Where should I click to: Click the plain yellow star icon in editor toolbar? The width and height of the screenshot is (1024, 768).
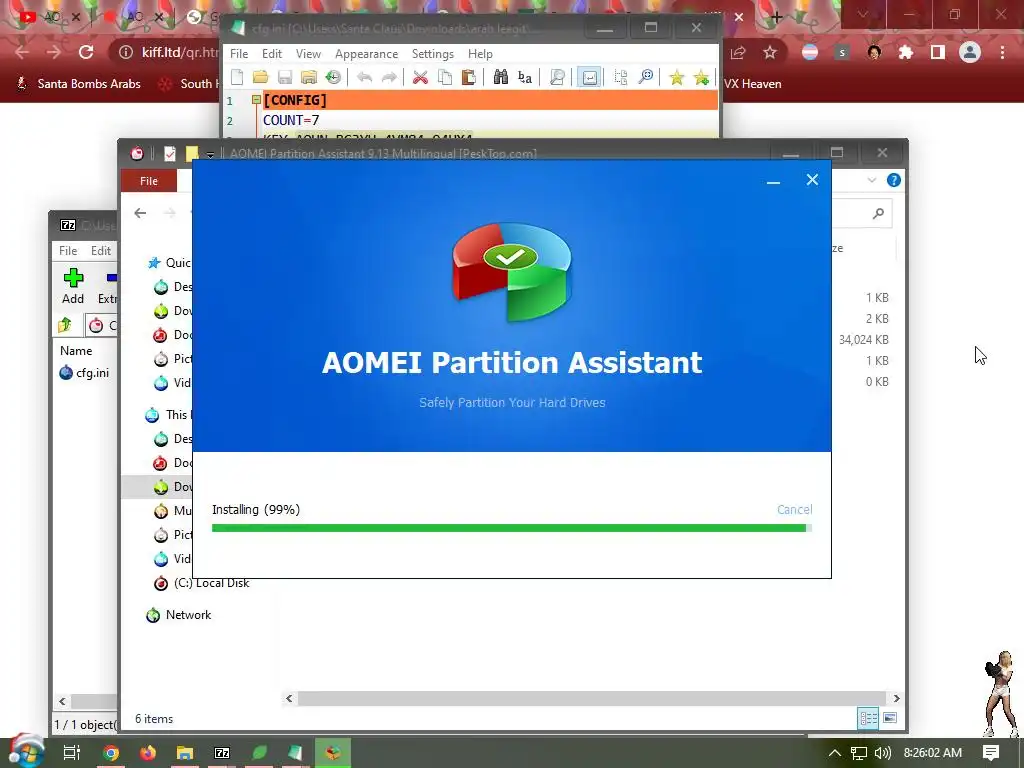pos(677,77)
